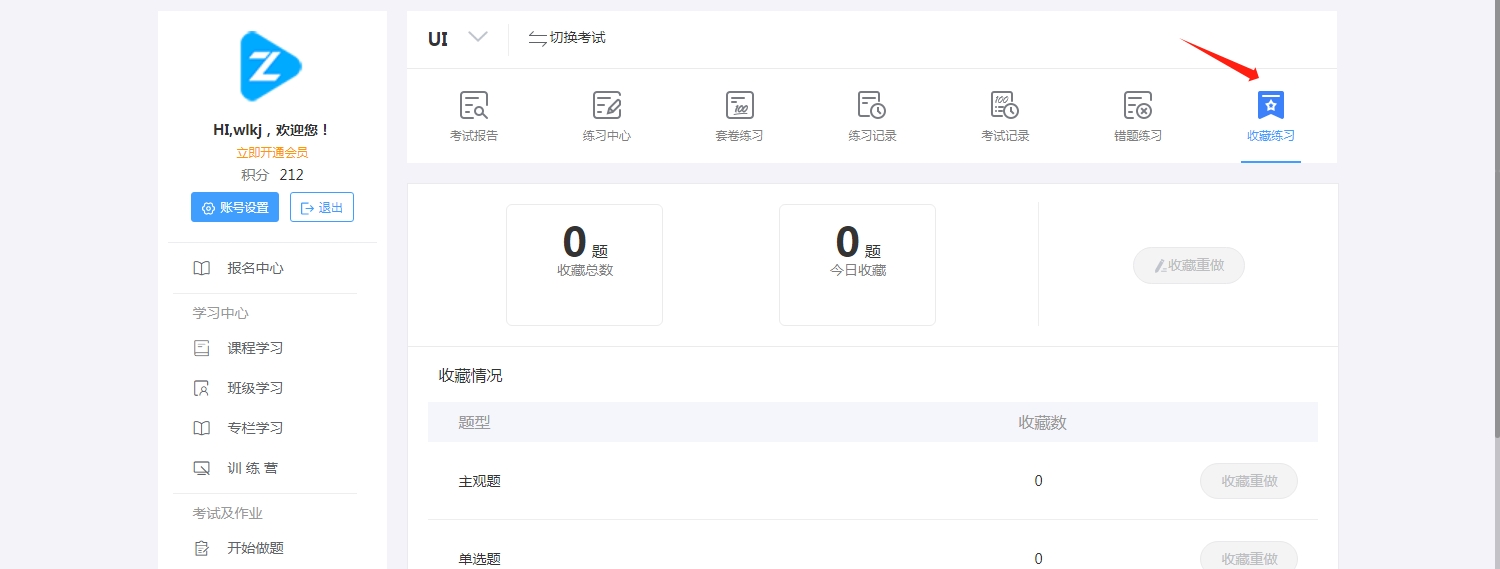Open the 错题练习 icon
This screenshot has height=569, width=1500.
click(1138, 105)
